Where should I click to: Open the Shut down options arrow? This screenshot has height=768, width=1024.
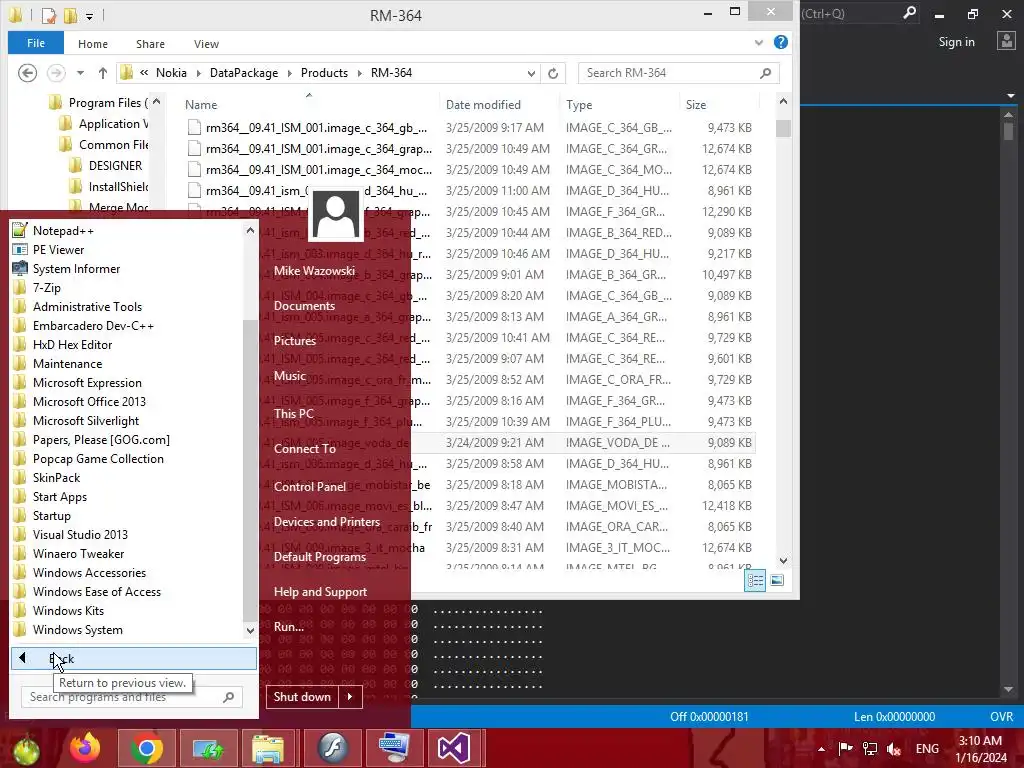click(x=350, y=697)
